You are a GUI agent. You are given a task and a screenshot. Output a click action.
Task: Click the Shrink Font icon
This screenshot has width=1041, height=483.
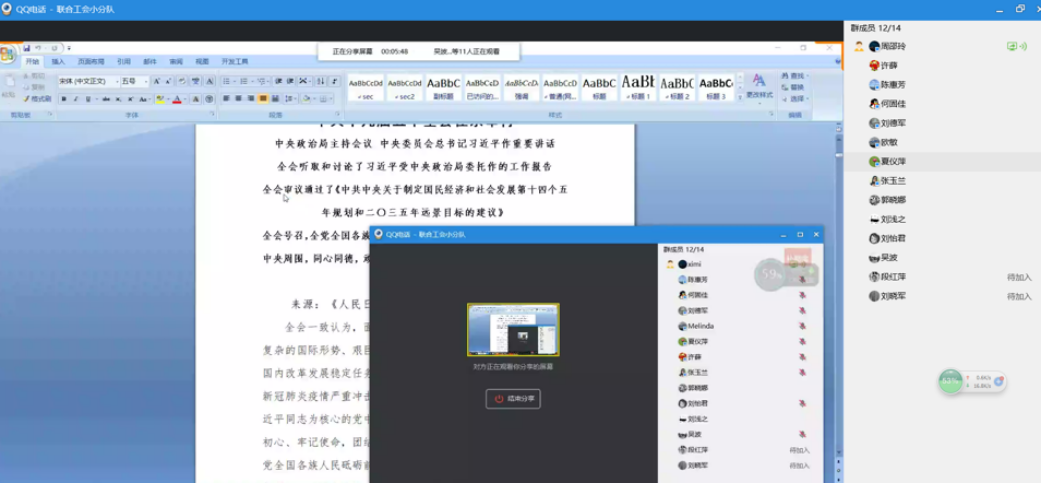coord(168,81)
